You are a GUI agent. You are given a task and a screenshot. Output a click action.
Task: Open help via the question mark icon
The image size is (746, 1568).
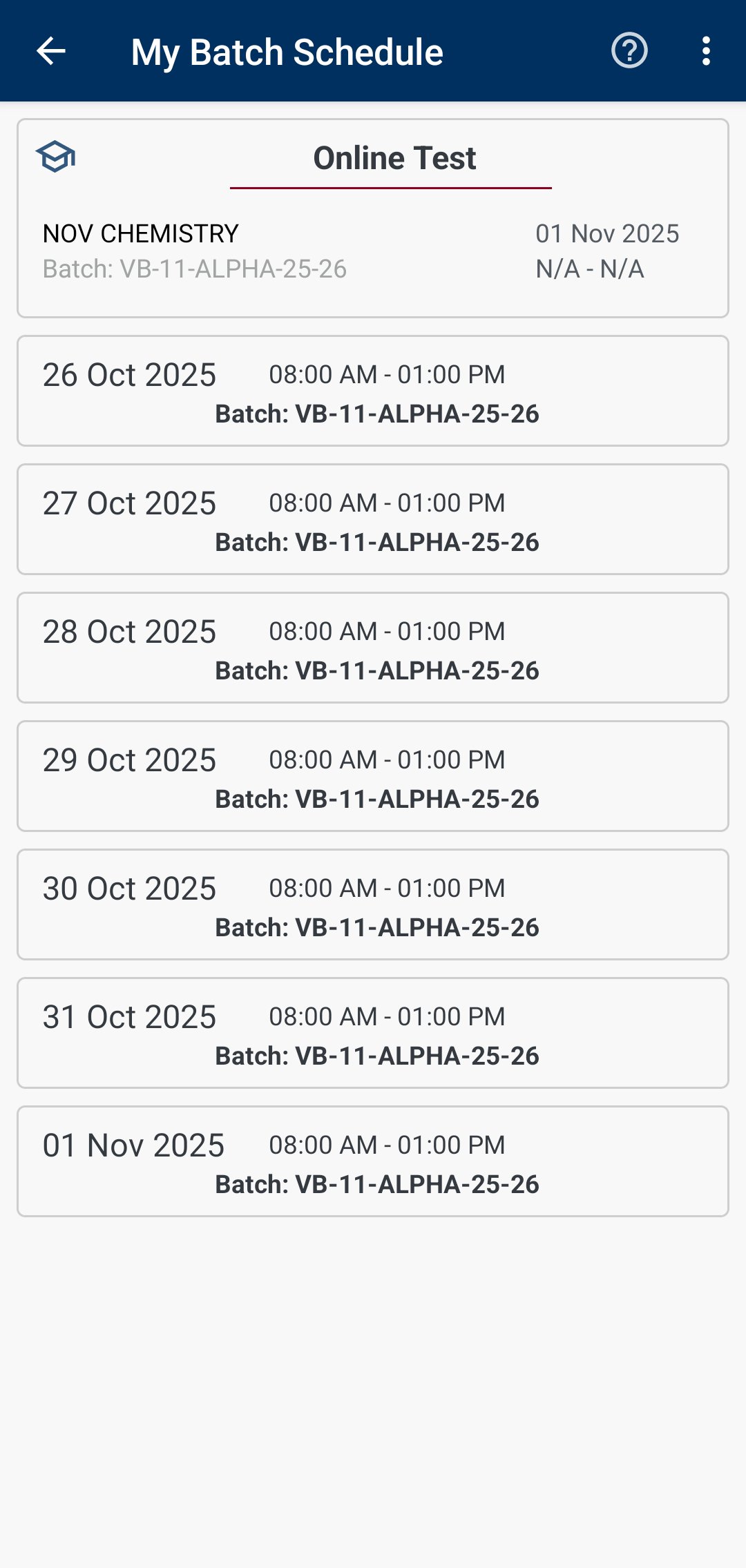[629, 51]
